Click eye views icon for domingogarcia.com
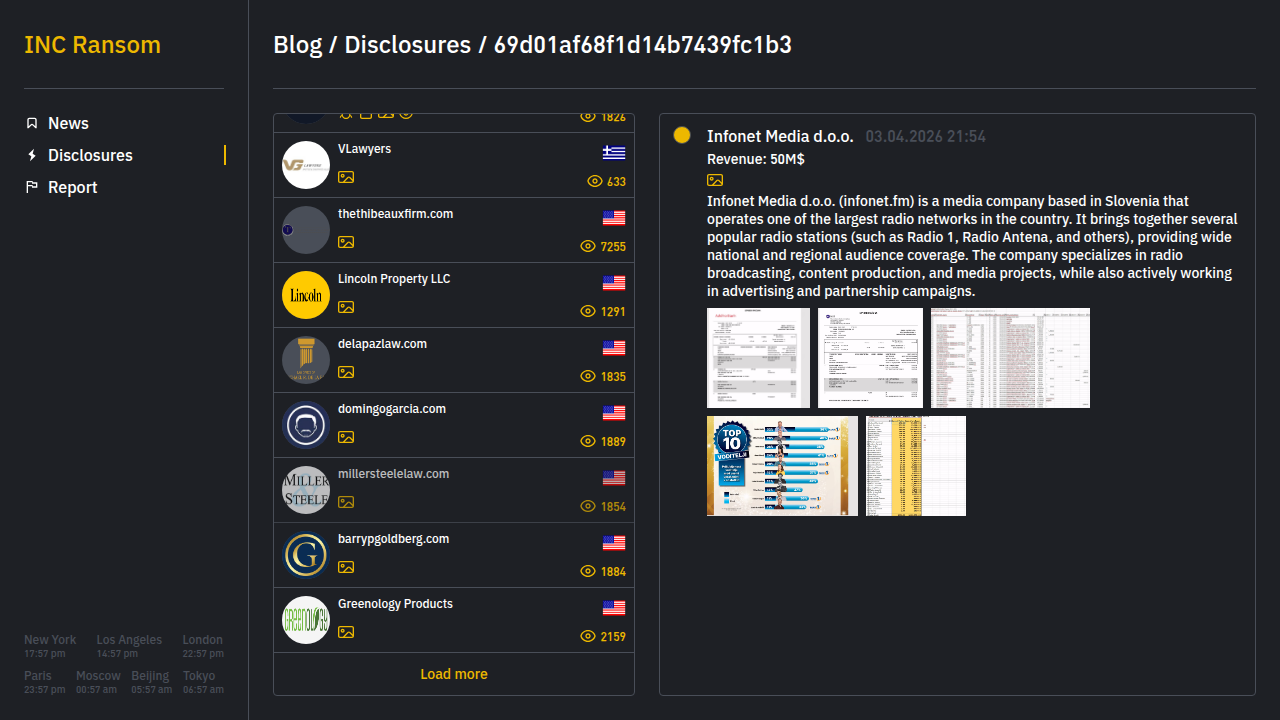 [x=588, y=441]
